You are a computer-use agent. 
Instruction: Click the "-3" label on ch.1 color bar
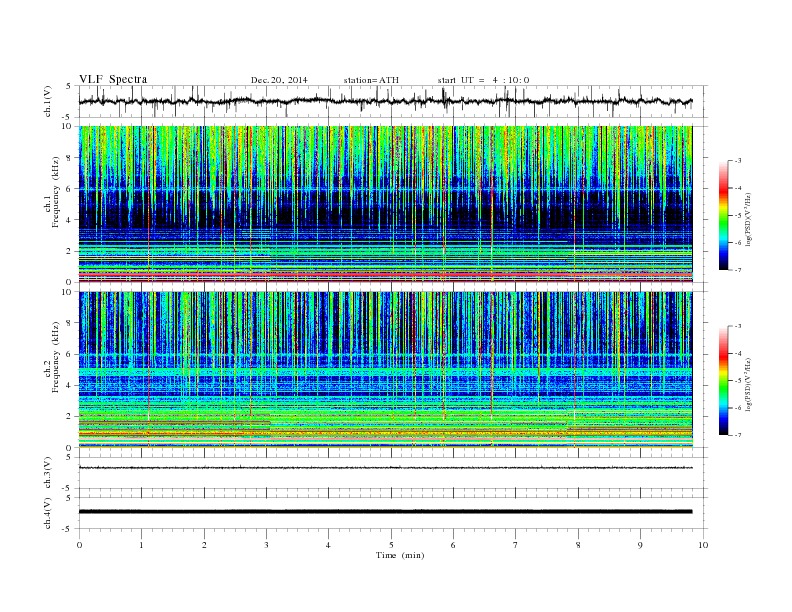pyautogui.click(x=738, y=161)
